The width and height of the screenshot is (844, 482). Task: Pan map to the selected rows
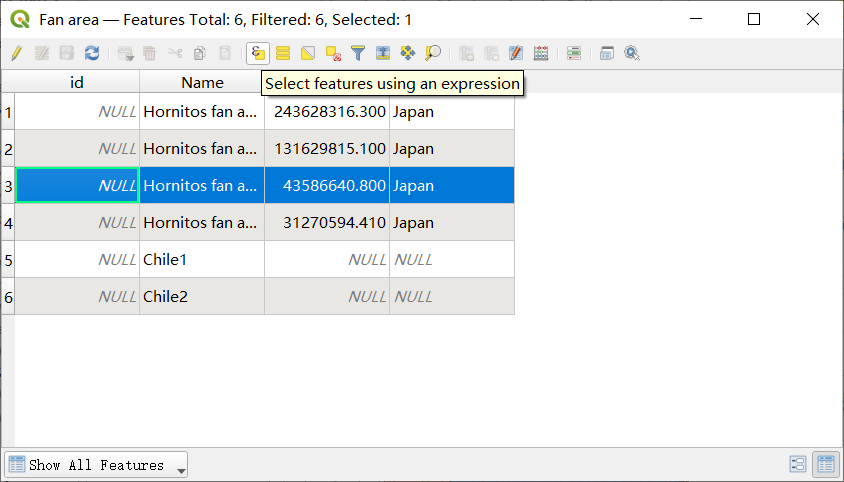coord(408,53)
